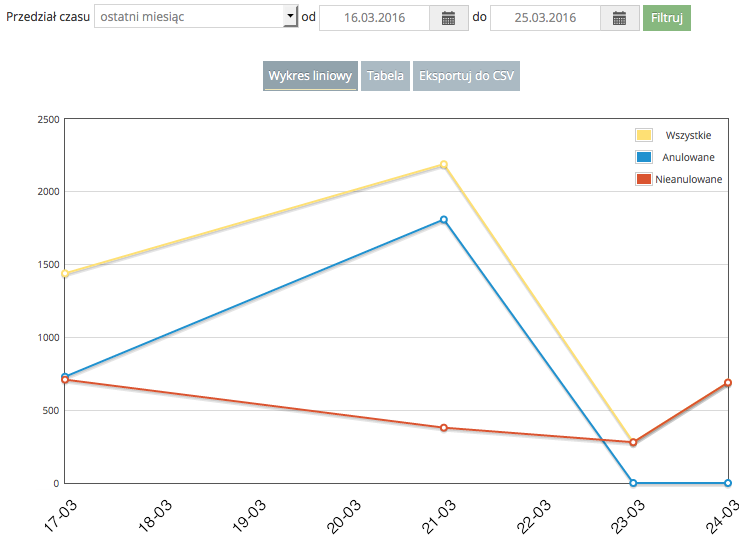The width and height of the screenshot is (747, 548).
Task: Click the Wszystkie peak point at 21-03
Action: pyautogui.click(x=444, y=165)
